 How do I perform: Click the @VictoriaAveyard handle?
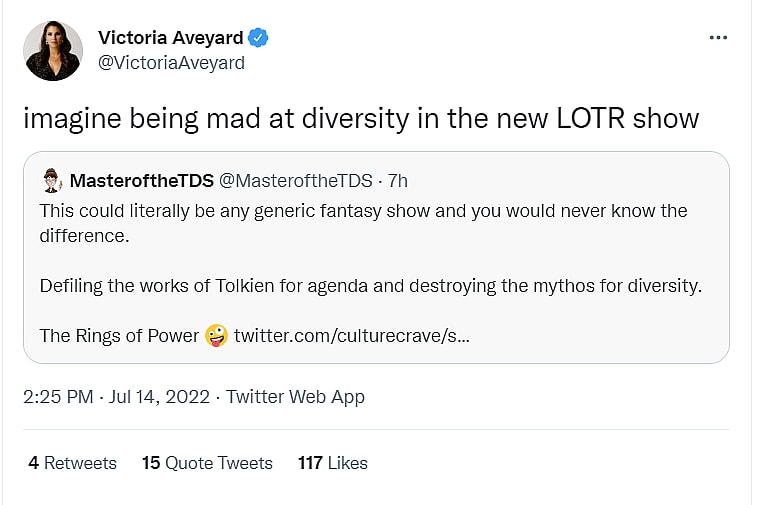point(171,63)
